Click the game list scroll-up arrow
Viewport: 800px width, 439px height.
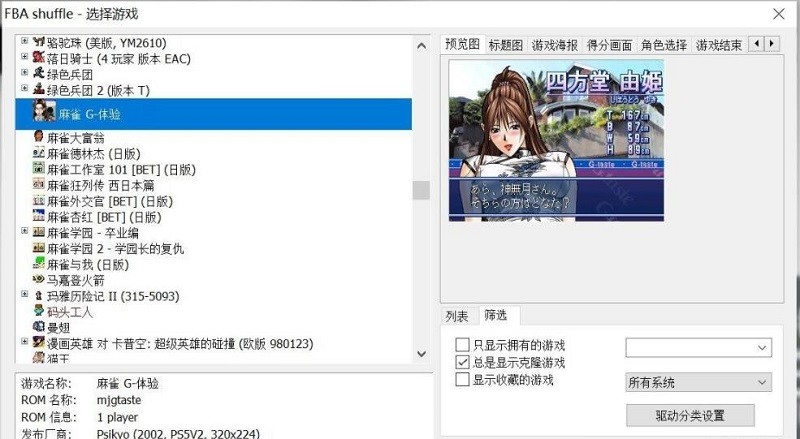[x=421, y=46]
